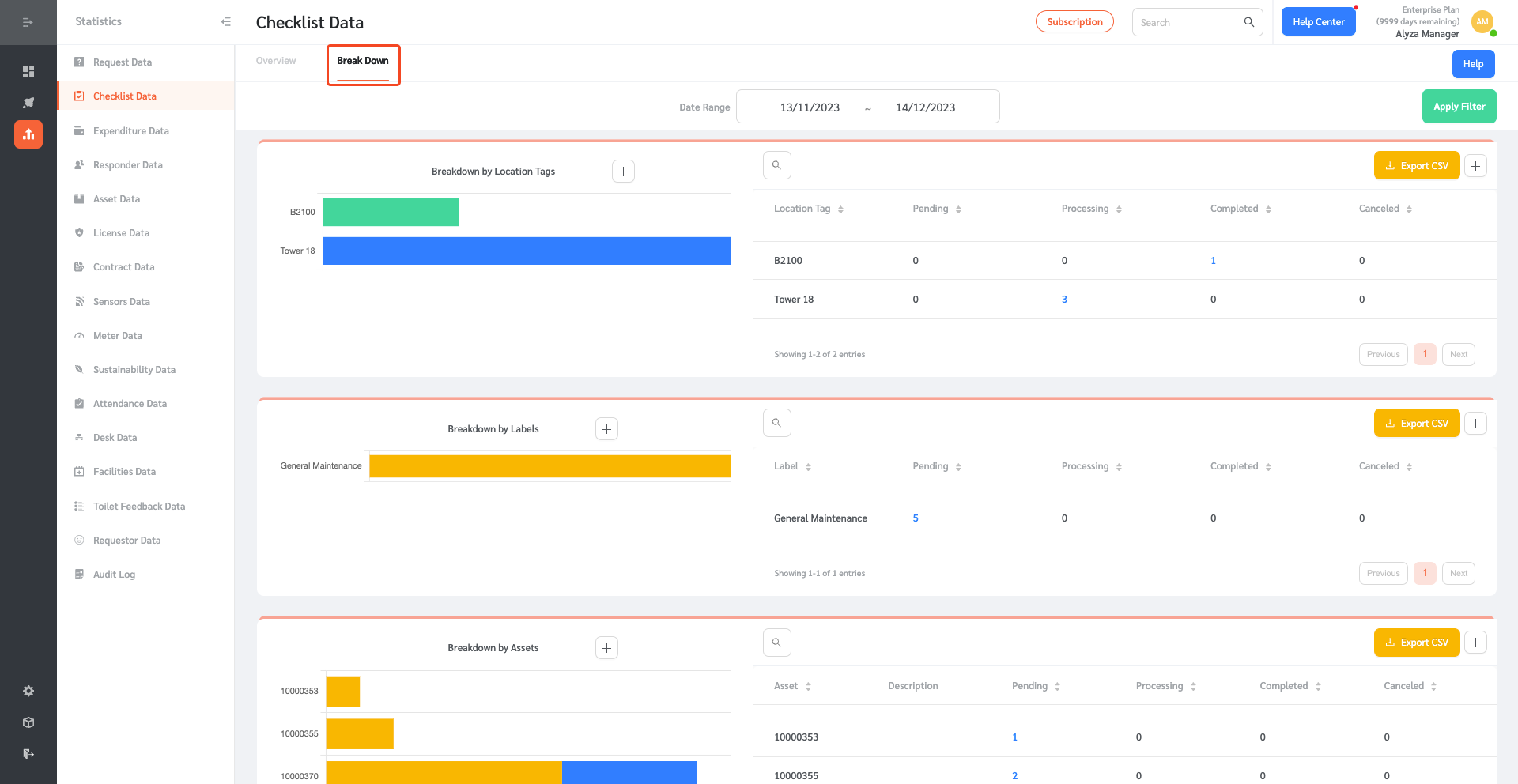Screen dimensions: 1518x784
Task: Collapse the Statistics sidebar panel
Action: click(x=226, y=22)
